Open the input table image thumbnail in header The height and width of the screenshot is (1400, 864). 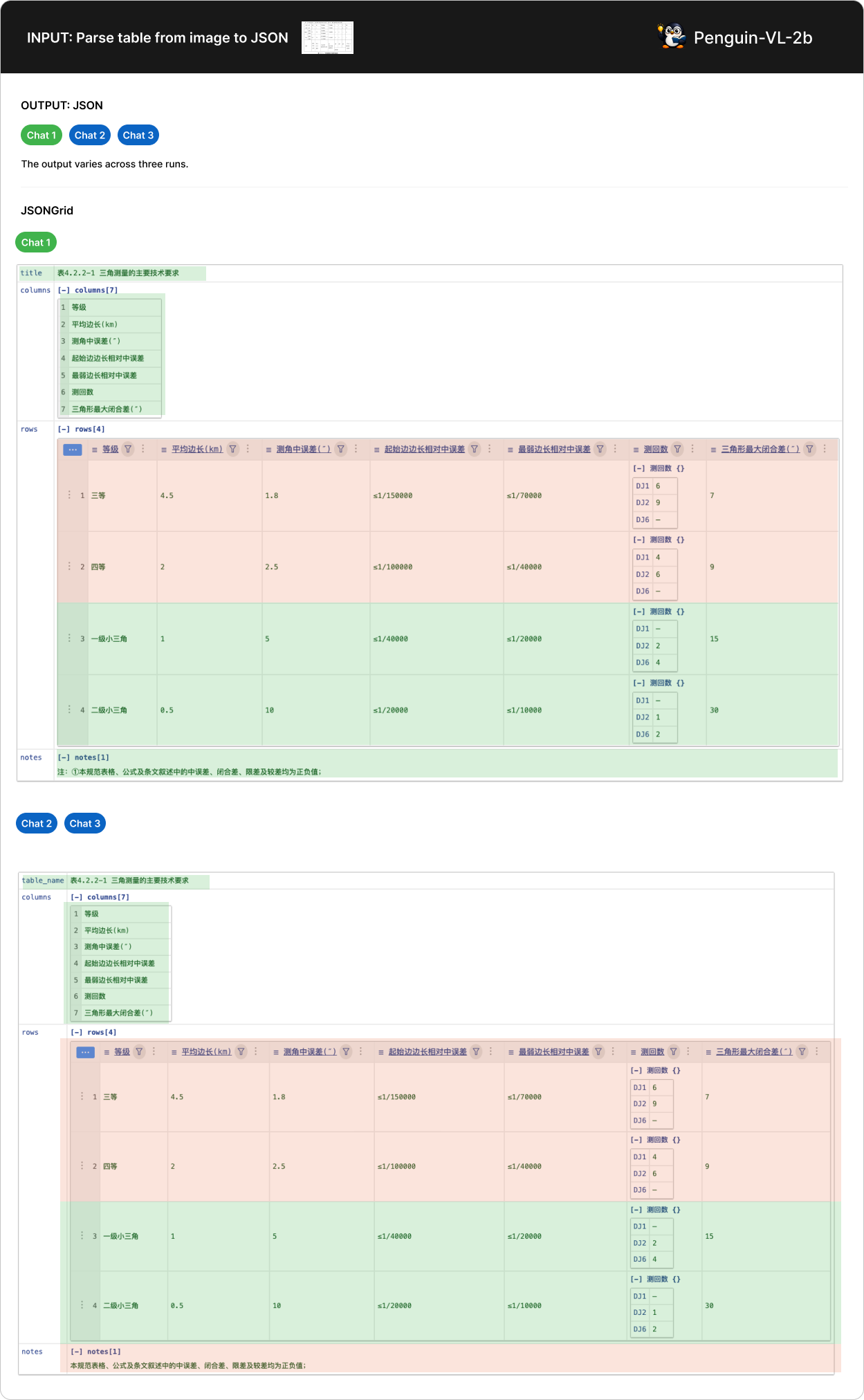tap(327, 37)
